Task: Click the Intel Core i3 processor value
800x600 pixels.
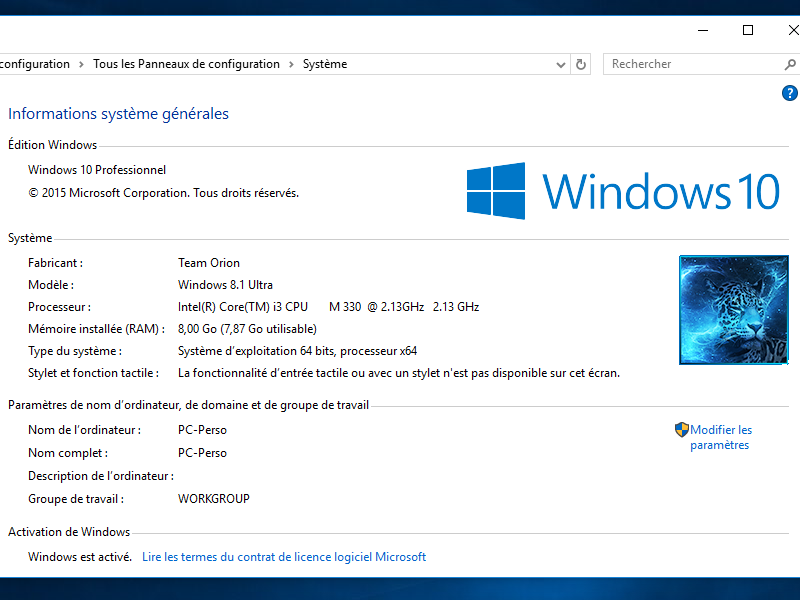Action: click(x=328, y=307)
